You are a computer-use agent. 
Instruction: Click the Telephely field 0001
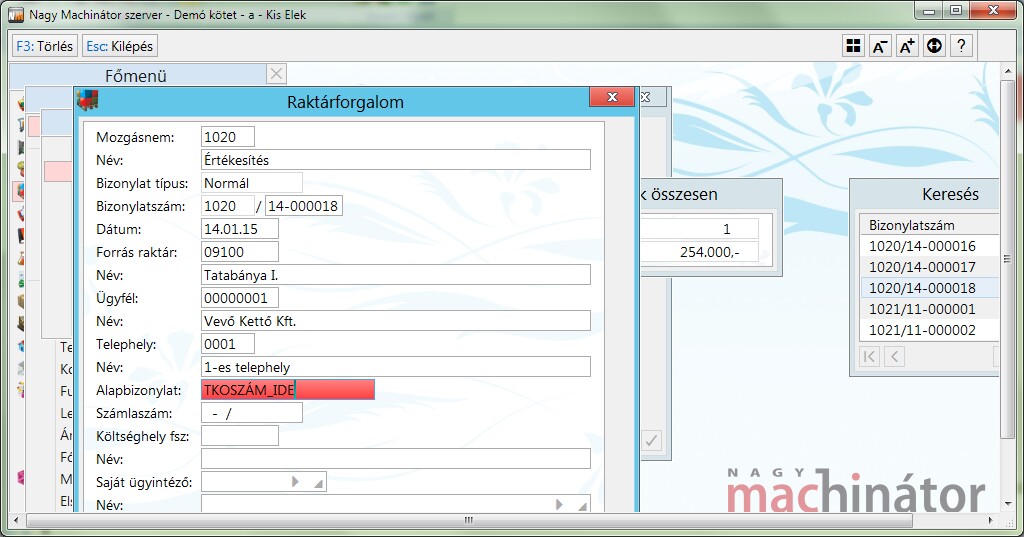tap(228, 344)
